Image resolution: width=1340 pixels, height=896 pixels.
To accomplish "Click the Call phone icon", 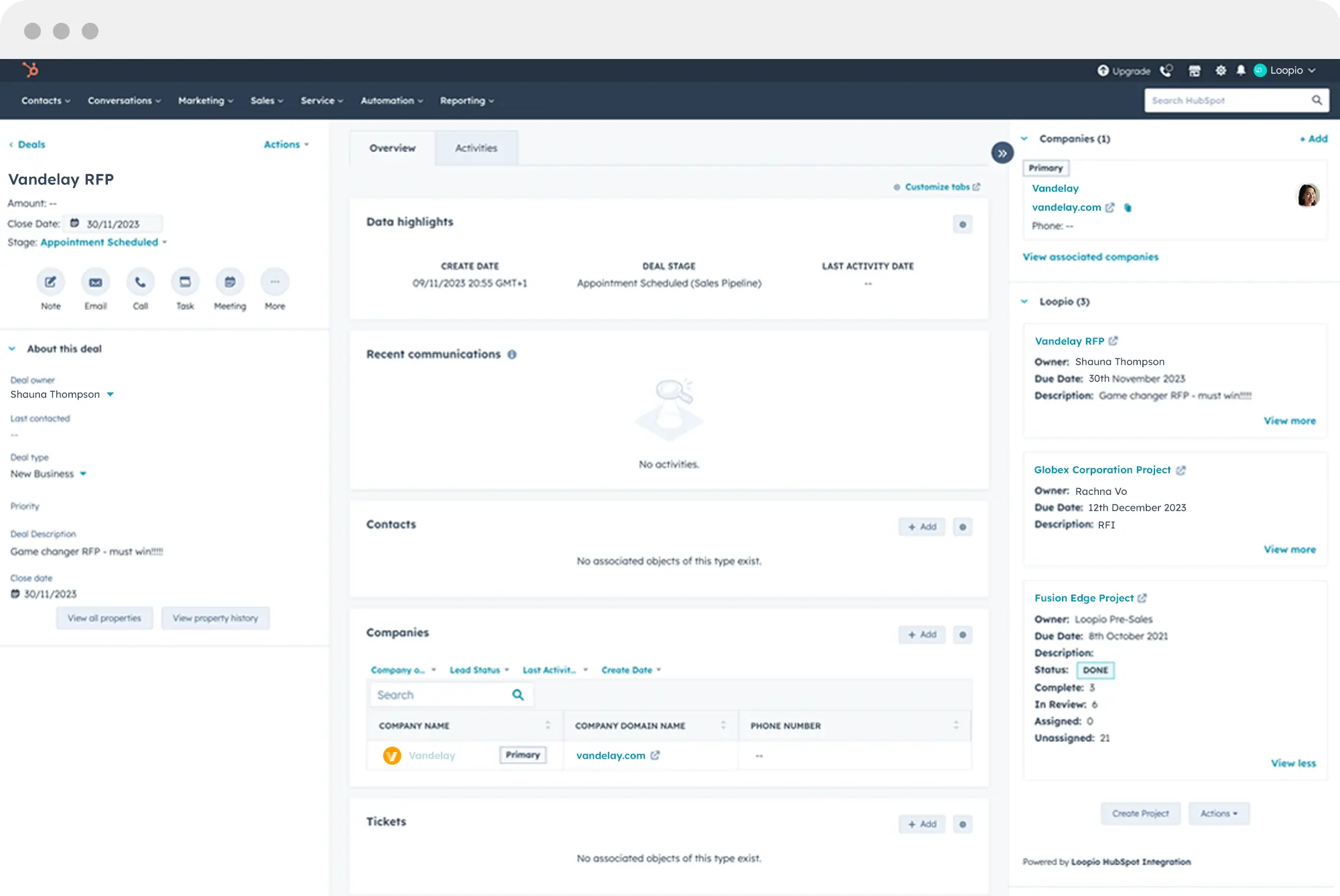I will 140,282.
